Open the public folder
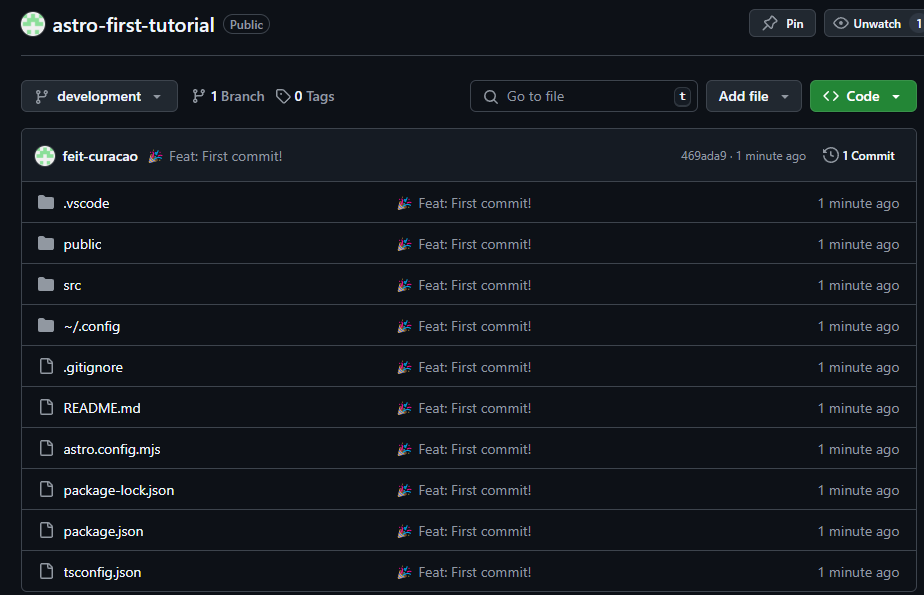 (82, 244)
